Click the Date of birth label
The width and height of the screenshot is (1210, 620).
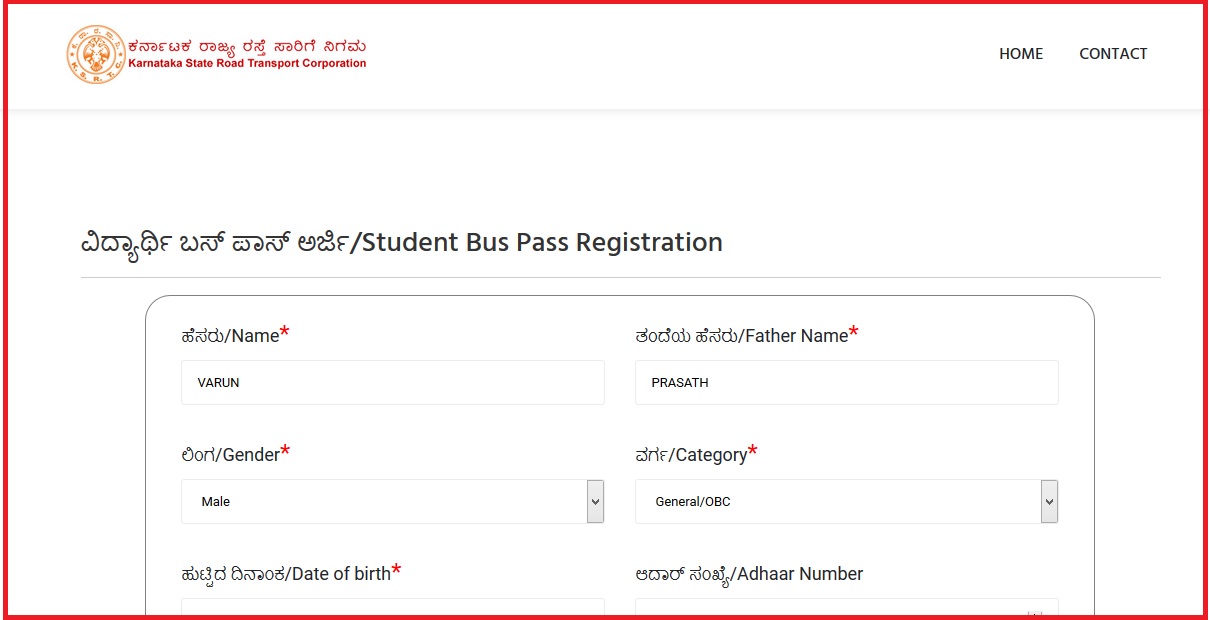click(x=285, y=574)
